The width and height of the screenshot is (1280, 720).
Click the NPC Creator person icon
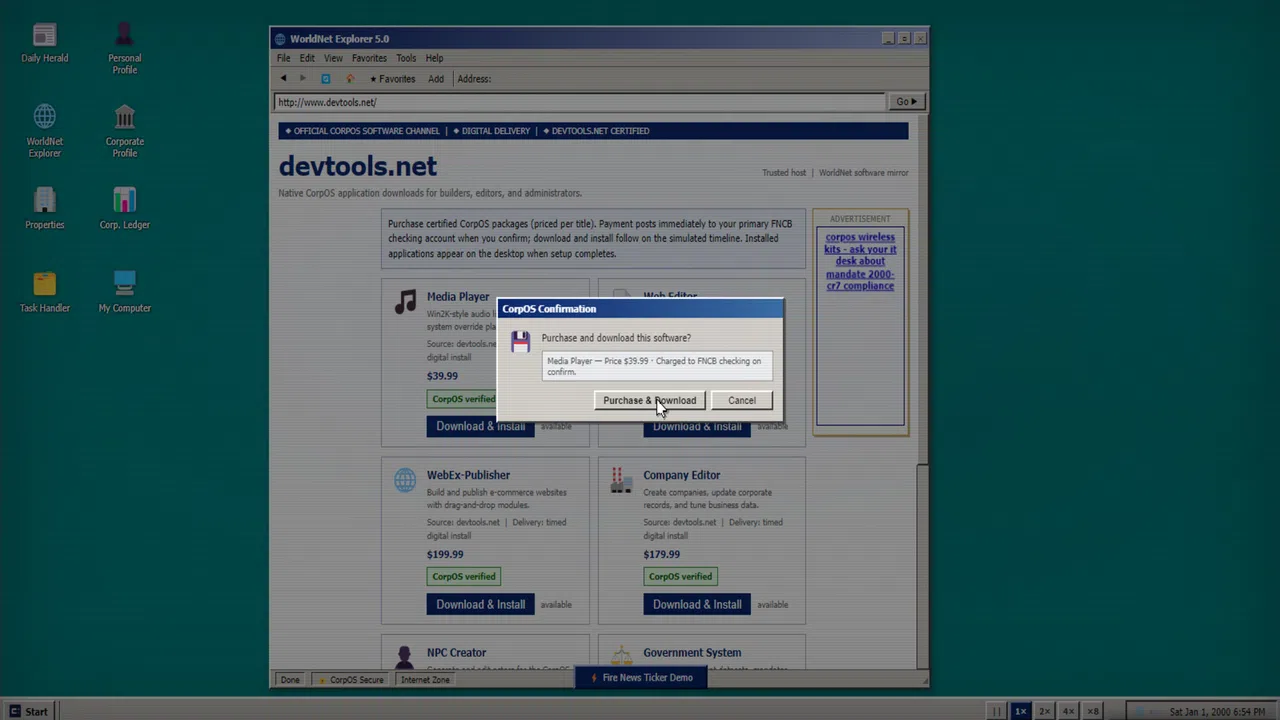point(405,657)
